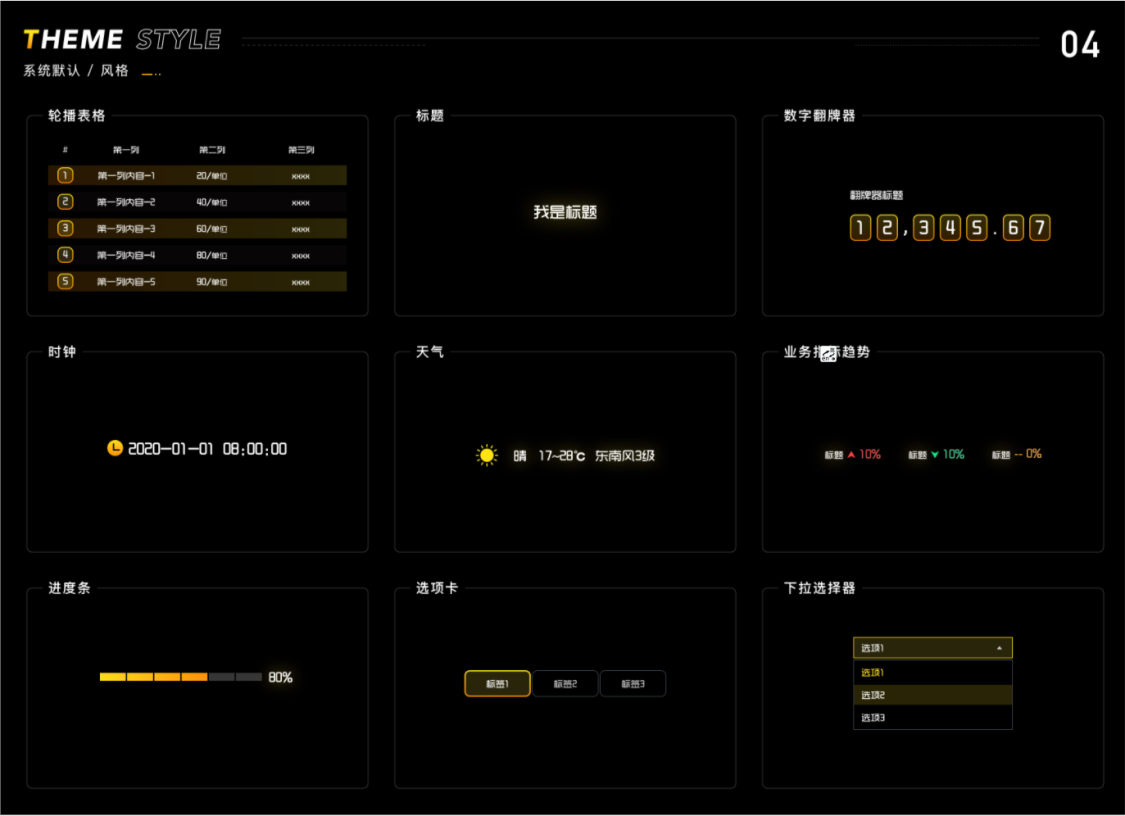Click the orange clock icon beside the datetime
Screen dimensions: 1125x816
point(115,448)
